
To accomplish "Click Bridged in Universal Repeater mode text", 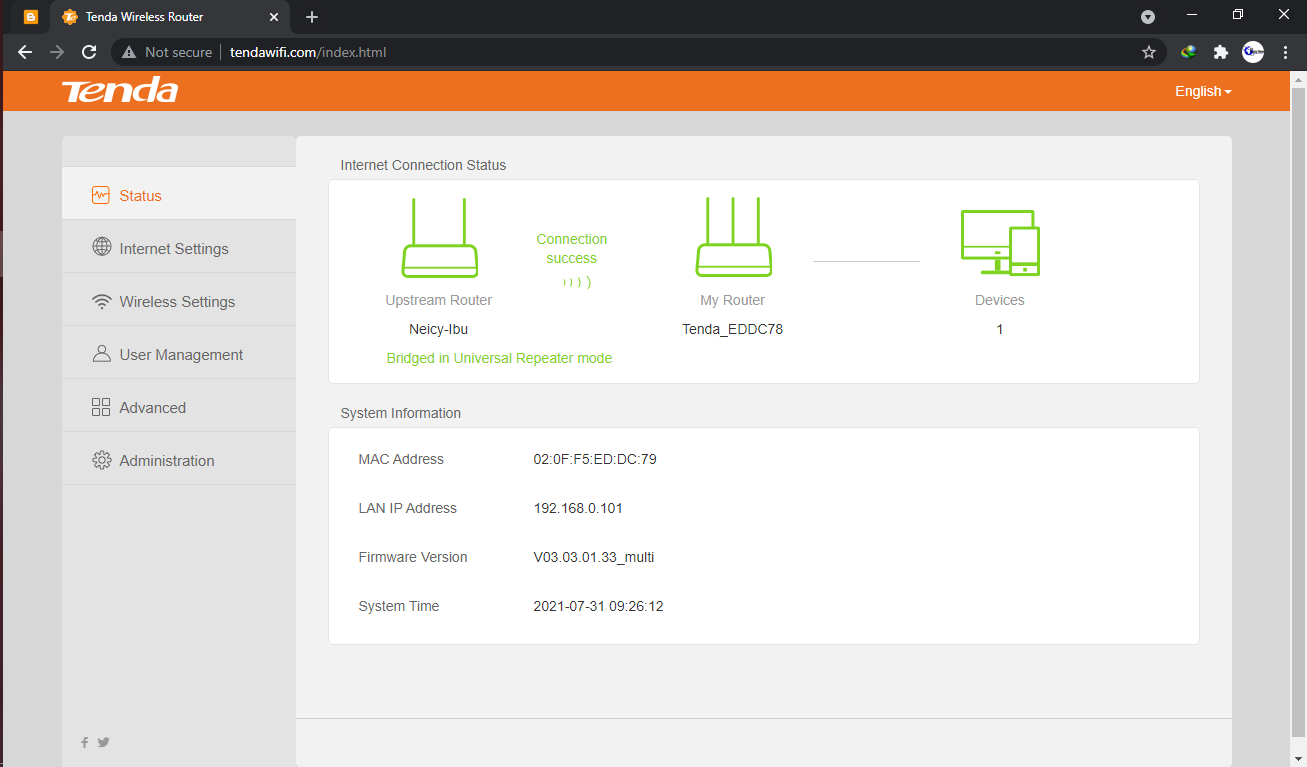I will pyautogui.click(x=499, y=358).
